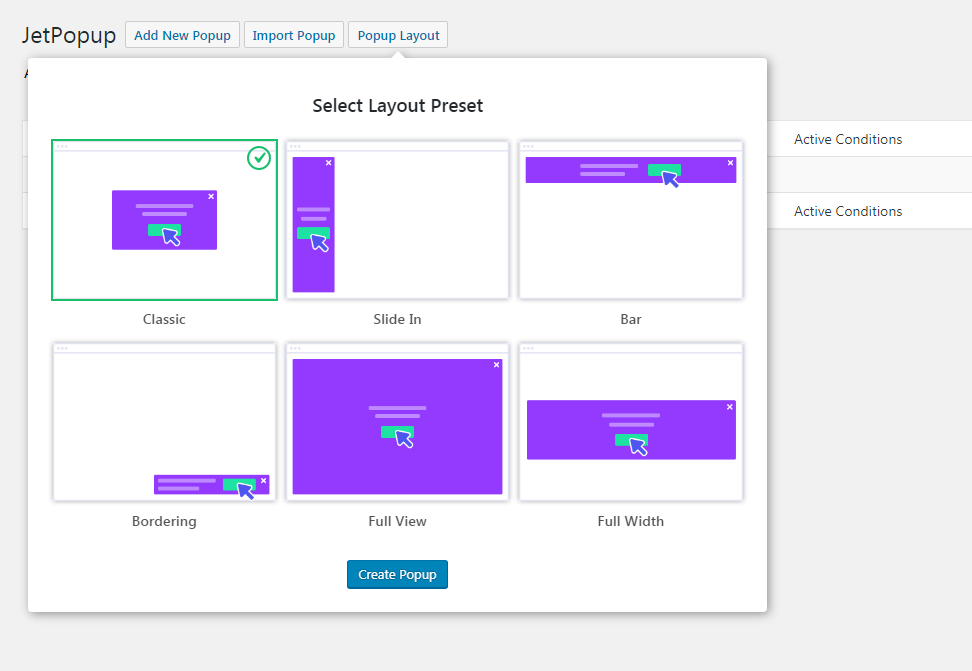
Task: Click the X icon in Full View preview
Action: 496,365
